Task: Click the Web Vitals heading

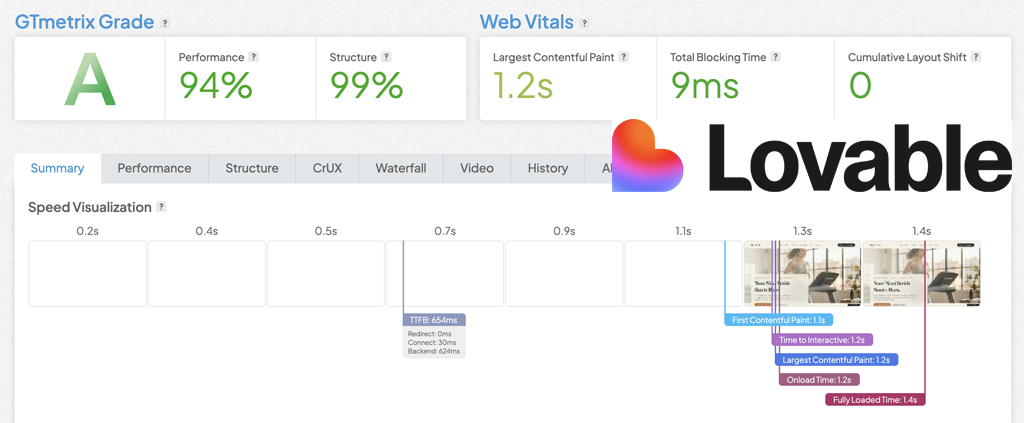Action: click(x=526, y=22)
